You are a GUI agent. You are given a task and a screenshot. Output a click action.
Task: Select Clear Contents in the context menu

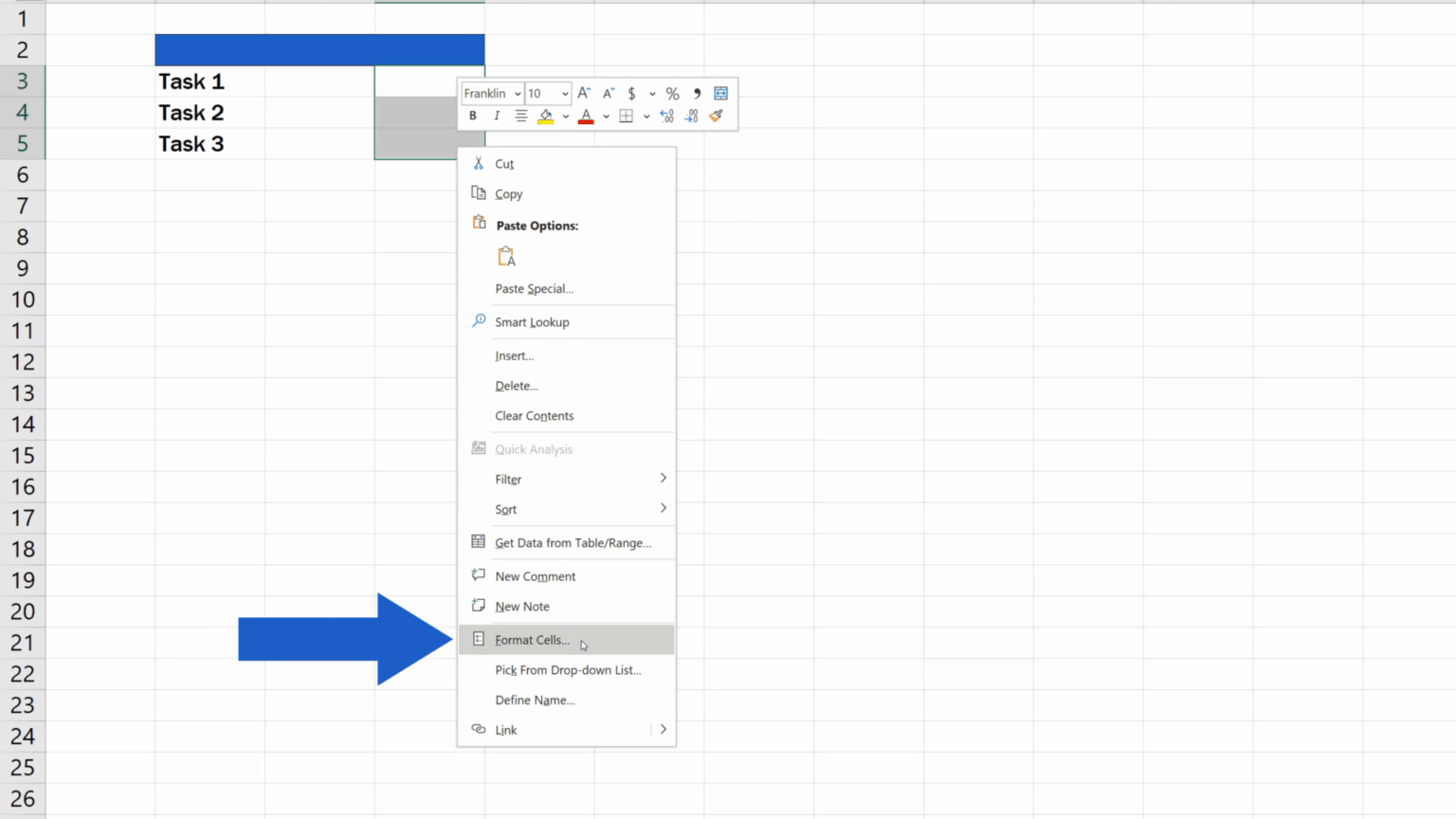point(534,415)
